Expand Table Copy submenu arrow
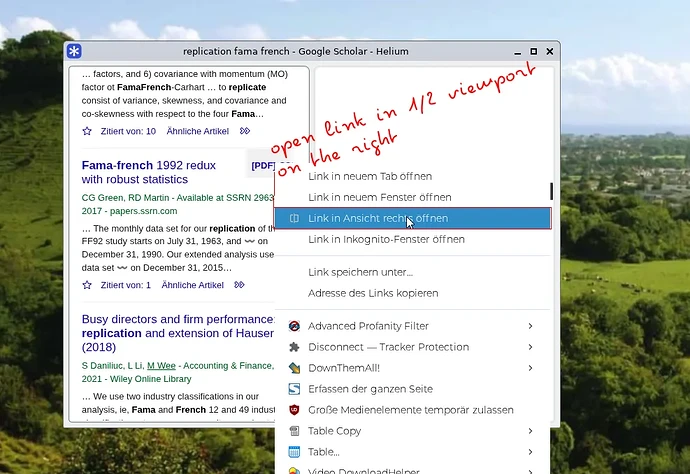This screenshot has width=690, height=474. 530,431
